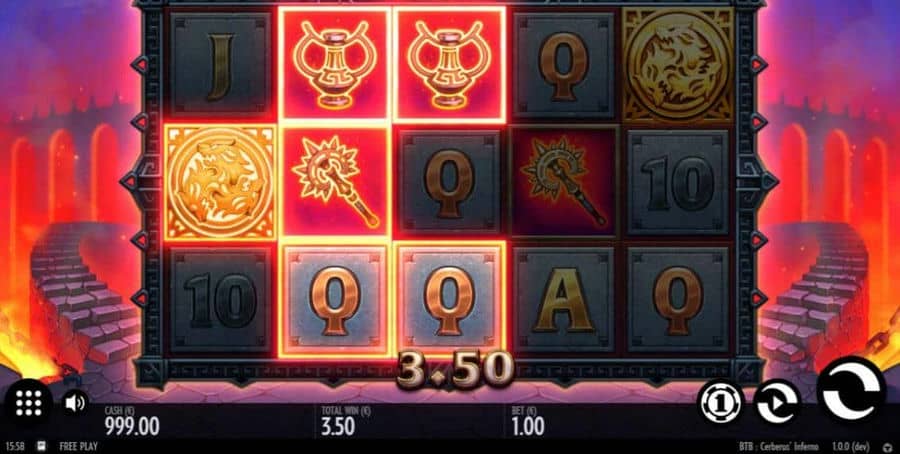Start autoplay with the autoplay button
Screen dimensions: 900x454
point(777,403)
